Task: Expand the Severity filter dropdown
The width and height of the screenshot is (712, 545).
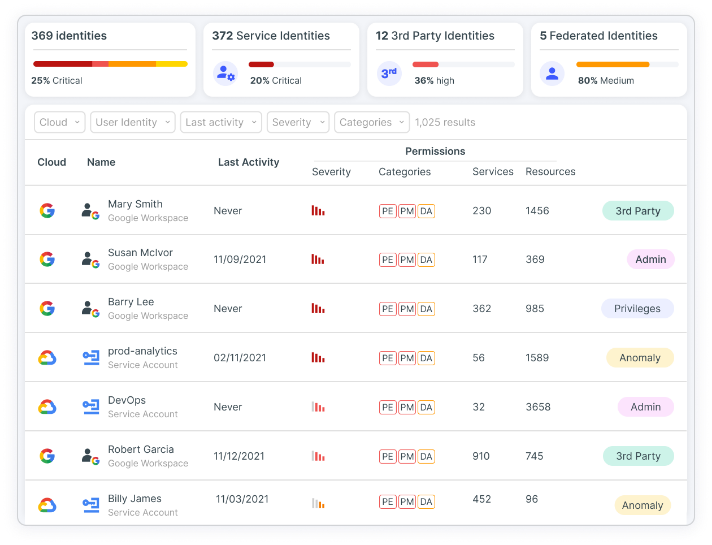Action: click(x=297, y=122)
